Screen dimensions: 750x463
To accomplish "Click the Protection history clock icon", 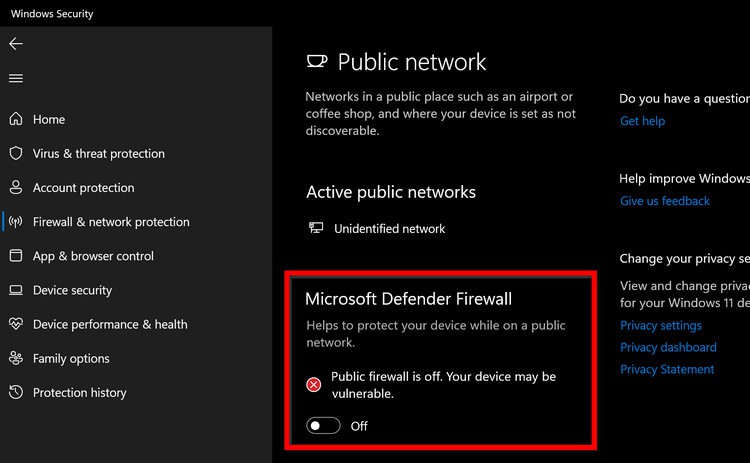I will 16,392.
